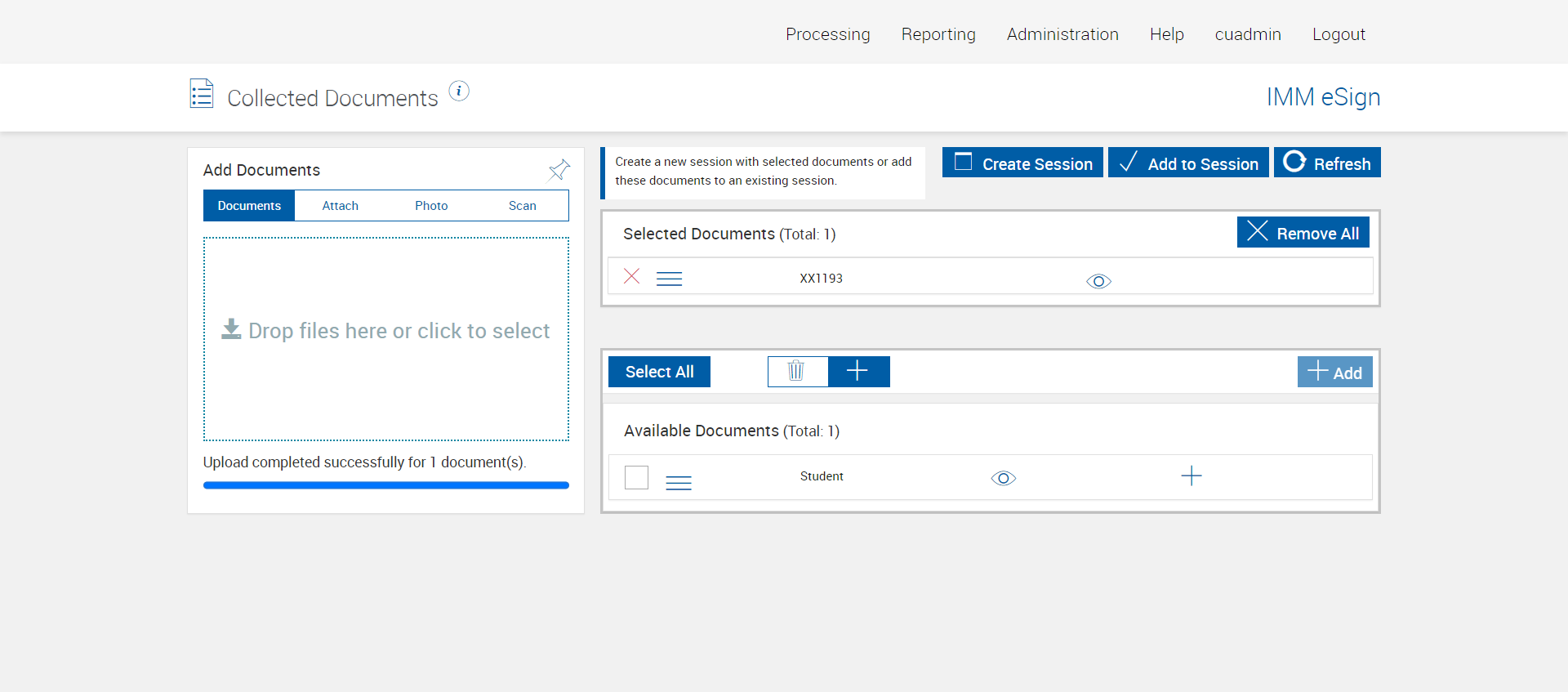Screen dimensions: 1568x692
Task: Open the Processing menu
Action: pyautogui.click(x=827, y=34)
